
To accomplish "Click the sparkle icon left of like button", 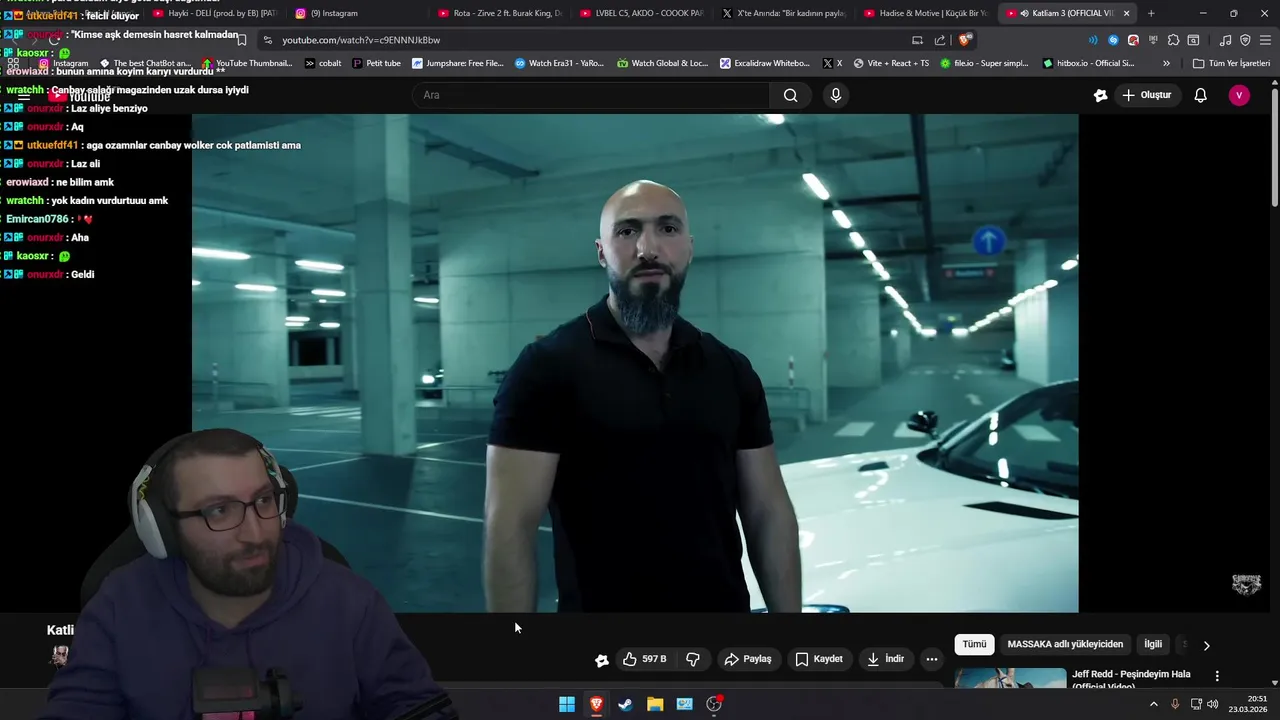I will [x=601, y=660].
